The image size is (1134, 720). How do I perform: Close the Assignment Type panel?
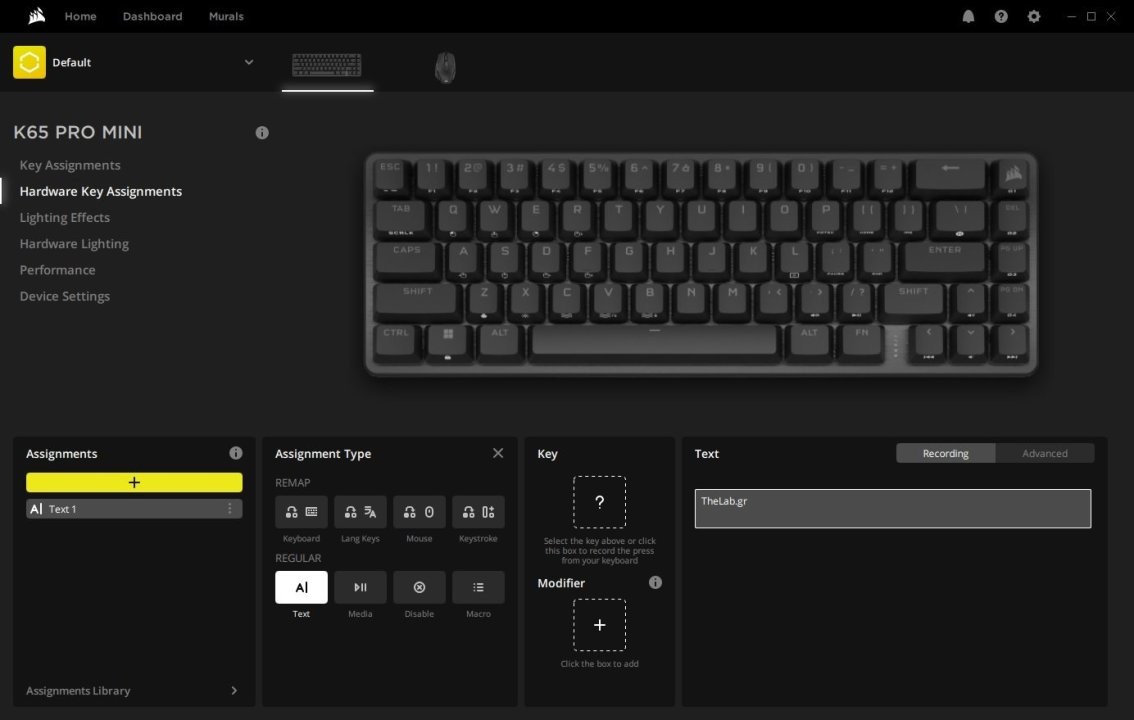[x=498, y=453]
